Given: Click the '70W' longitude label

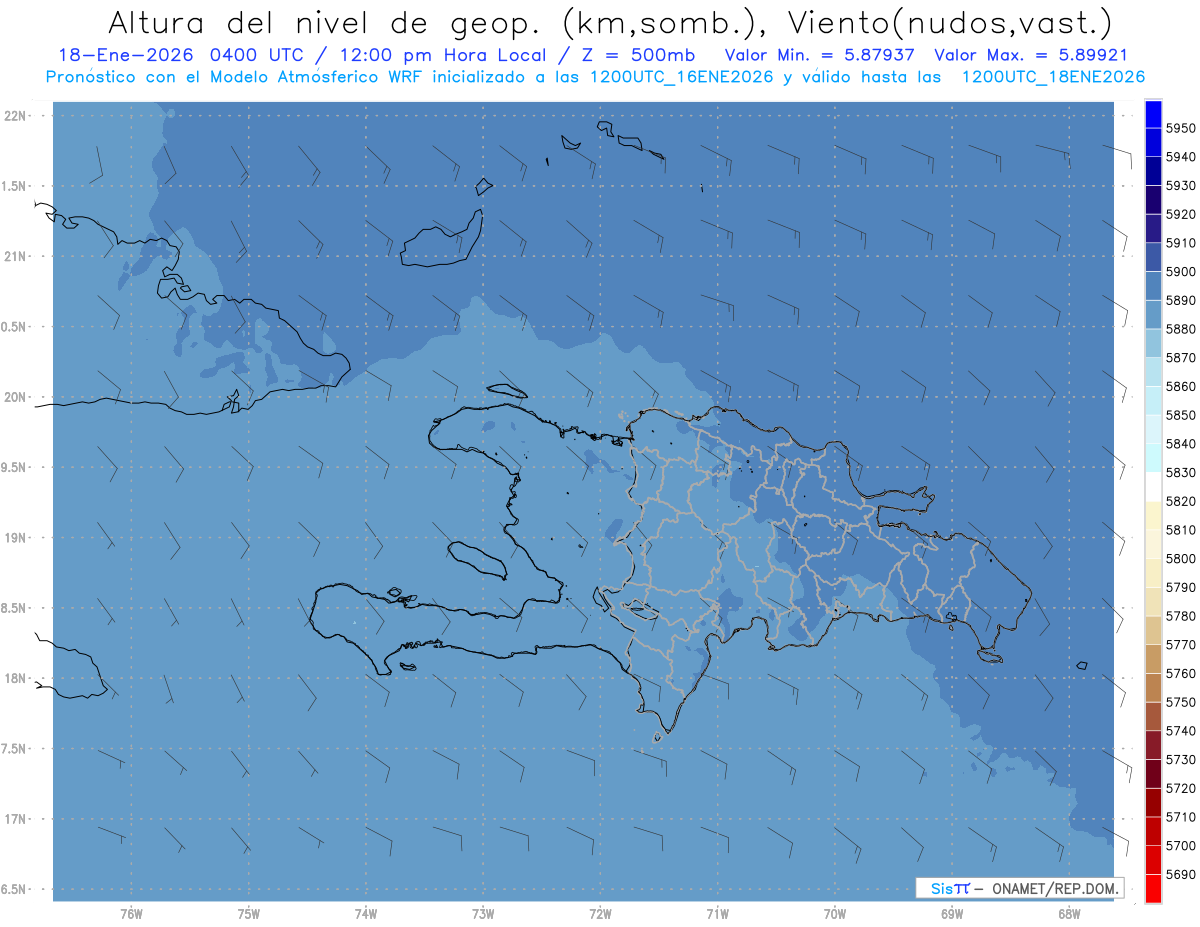Looking at the screenshot, I should coord(834,914).
